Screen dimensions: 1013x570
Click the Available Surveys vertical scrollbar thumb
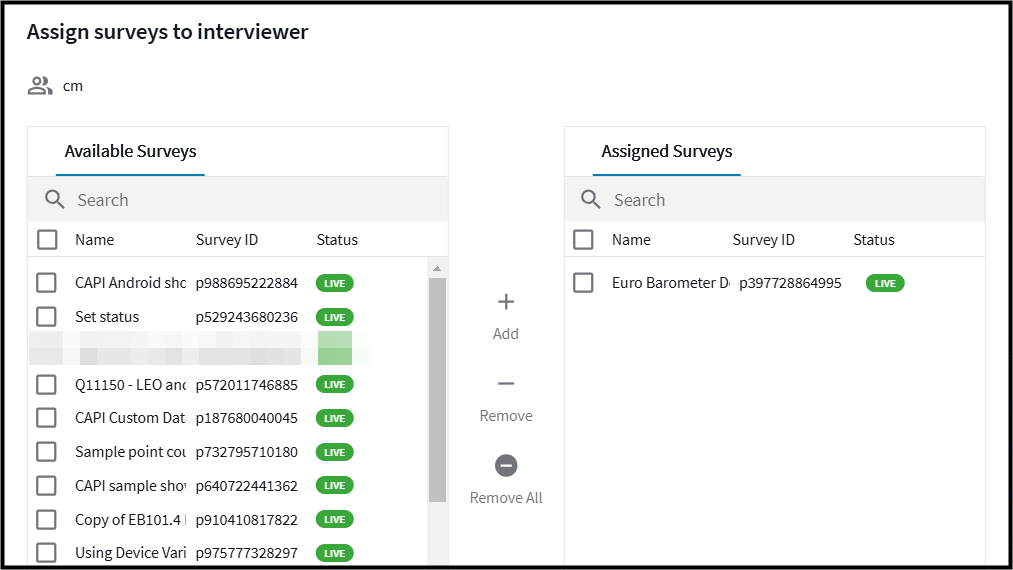437,390
